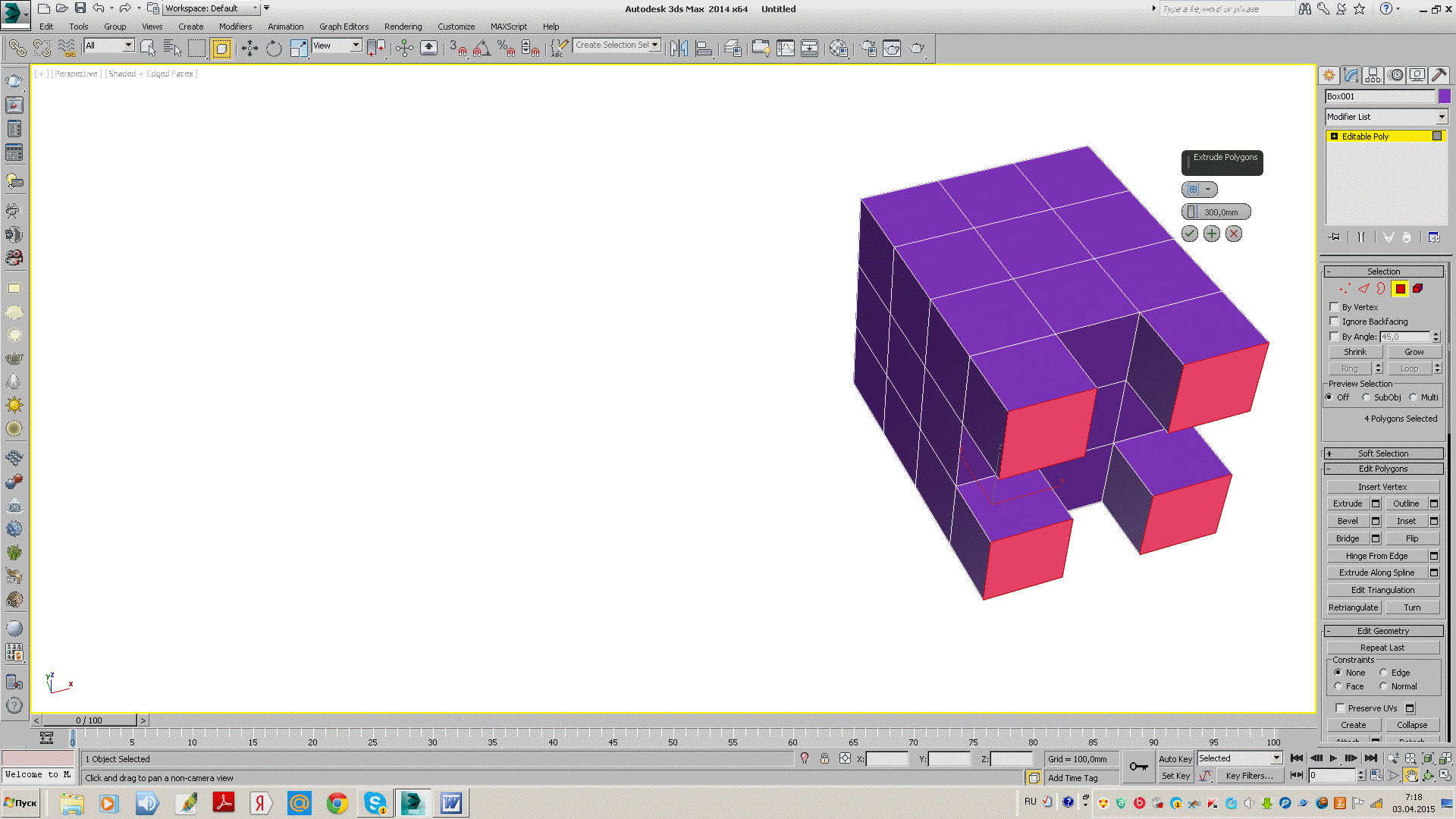Open the Modifier List dropdown

(1441, 117)
